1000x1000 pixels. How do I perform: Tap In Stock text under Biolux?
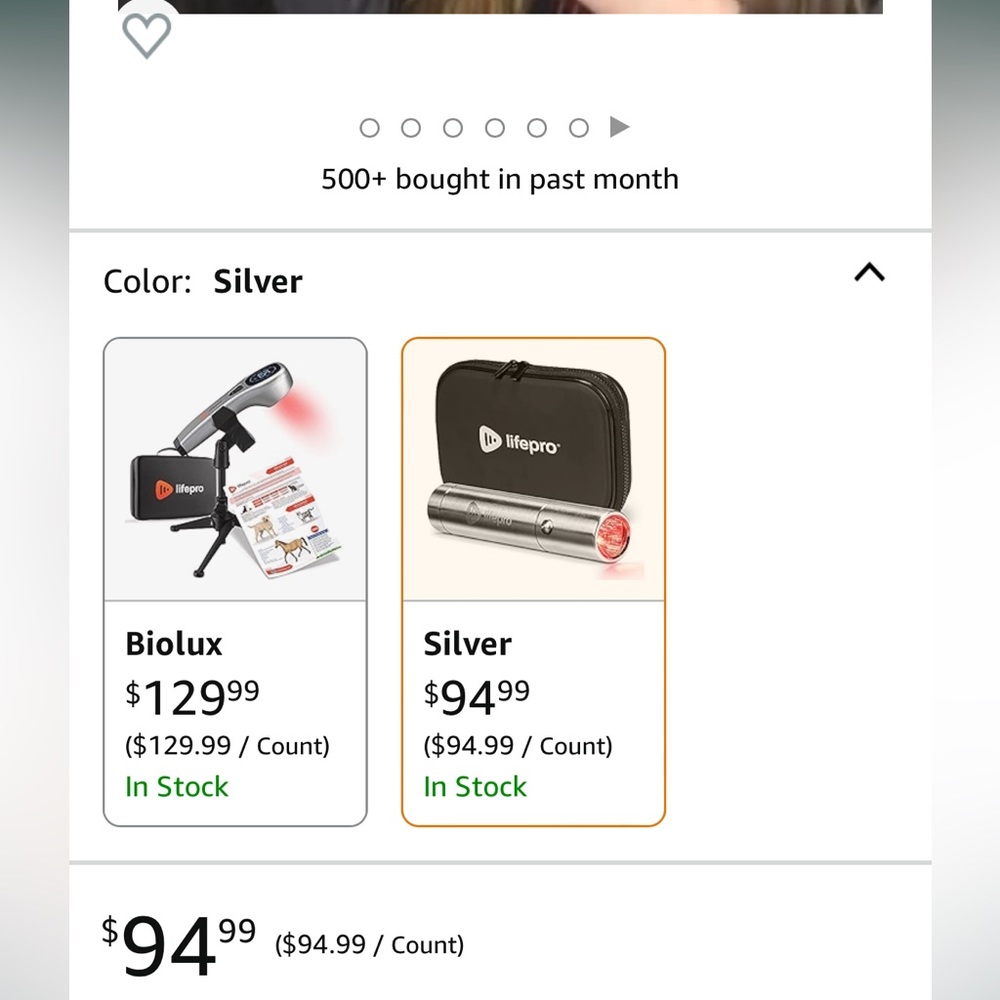(177, 786)
